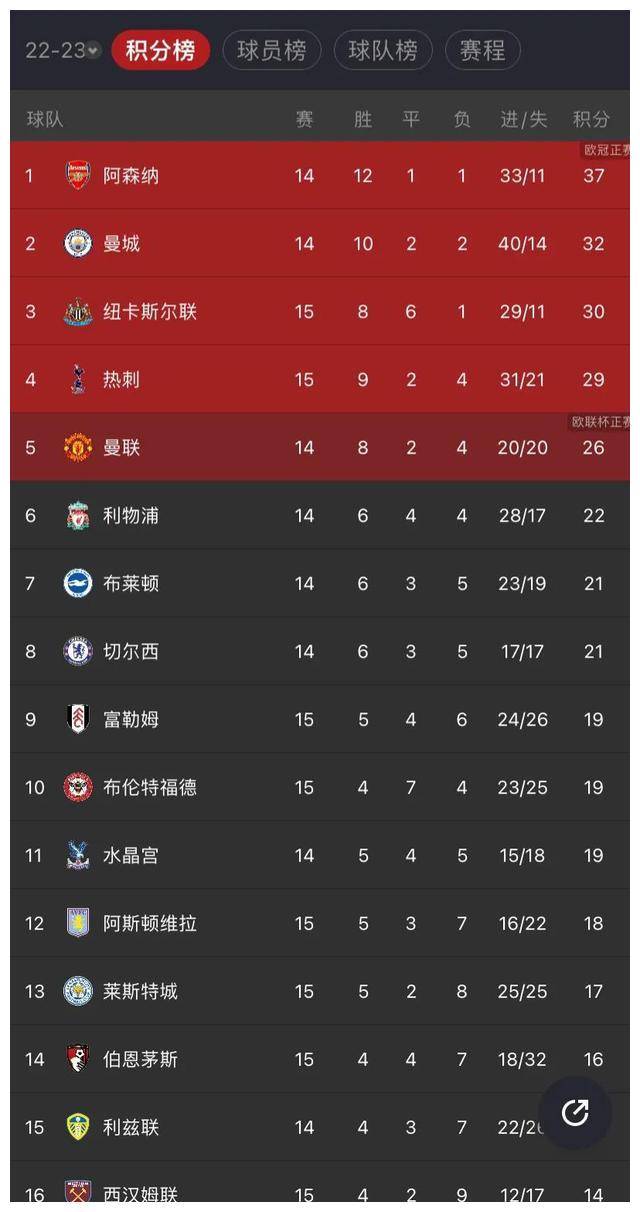The image size is (640, 1212).
Task: Tap the share icon button
Action: pyautogui.click(x=575, y=1112)
